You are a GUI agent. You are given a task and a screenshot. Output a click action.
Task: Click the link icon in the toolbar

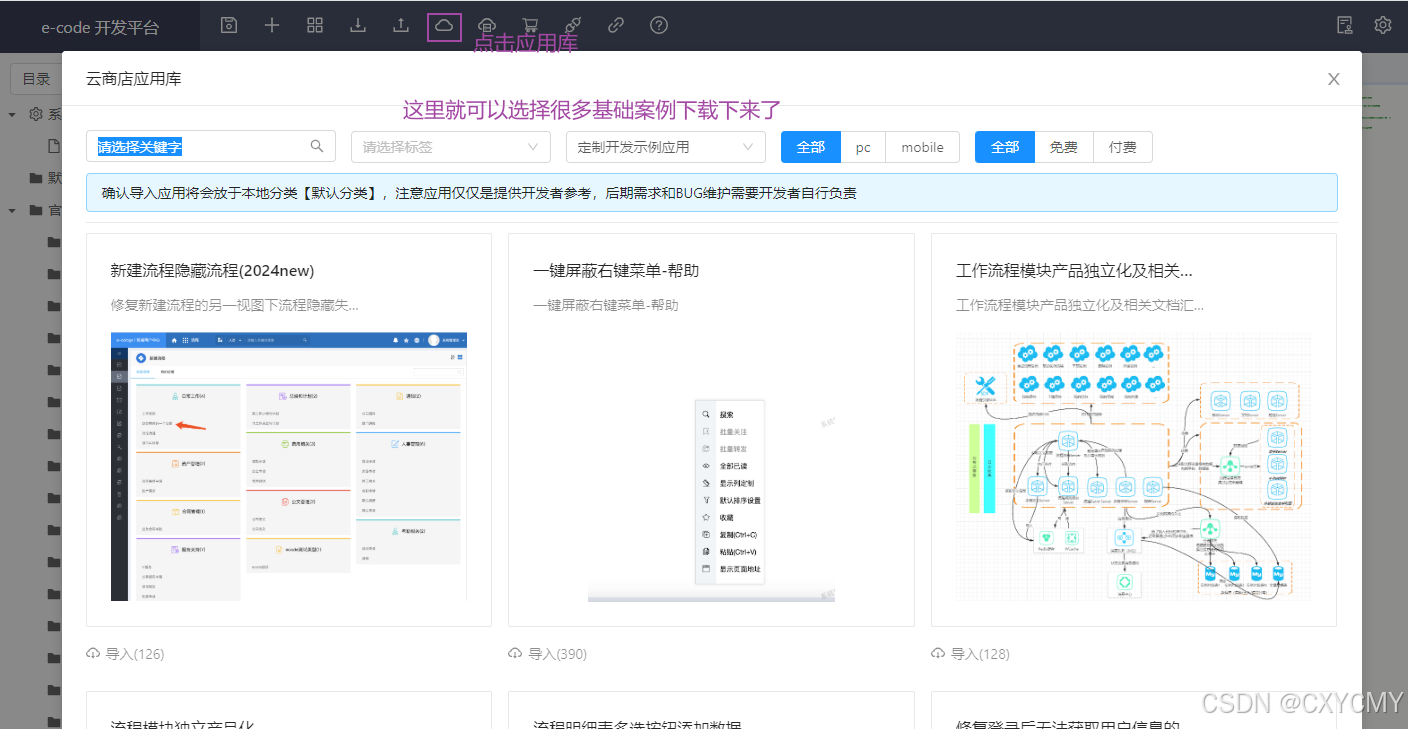(616, 25)
